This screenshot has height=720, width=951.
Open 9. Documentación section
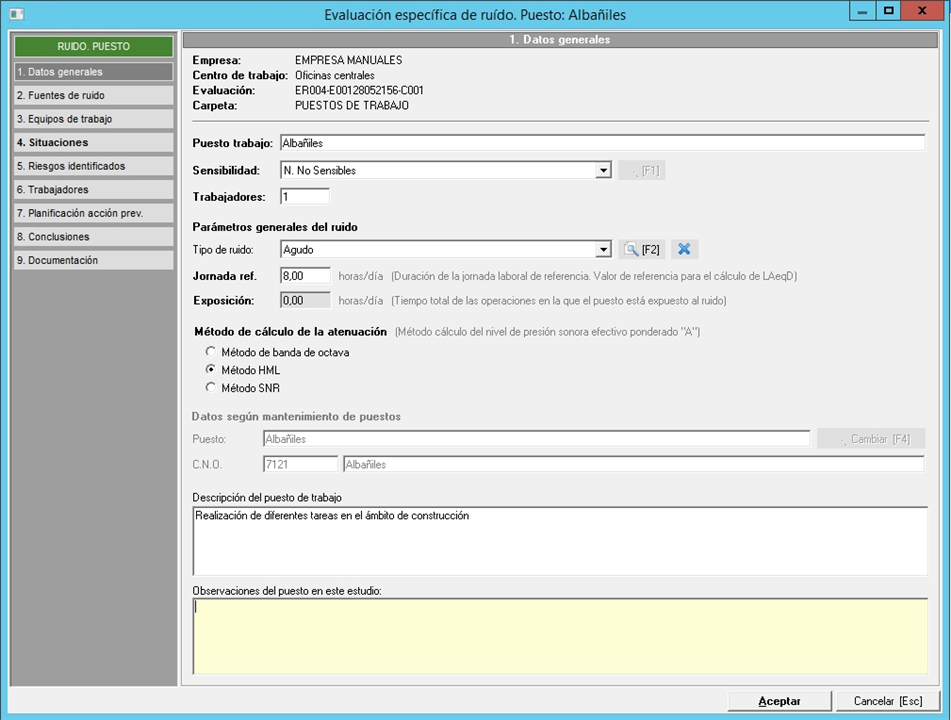92,260
